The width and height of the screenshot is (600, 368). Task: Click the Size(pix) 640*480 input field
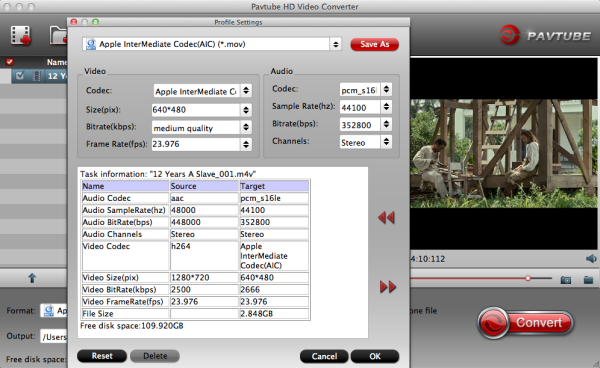click(x=196, y=110)
